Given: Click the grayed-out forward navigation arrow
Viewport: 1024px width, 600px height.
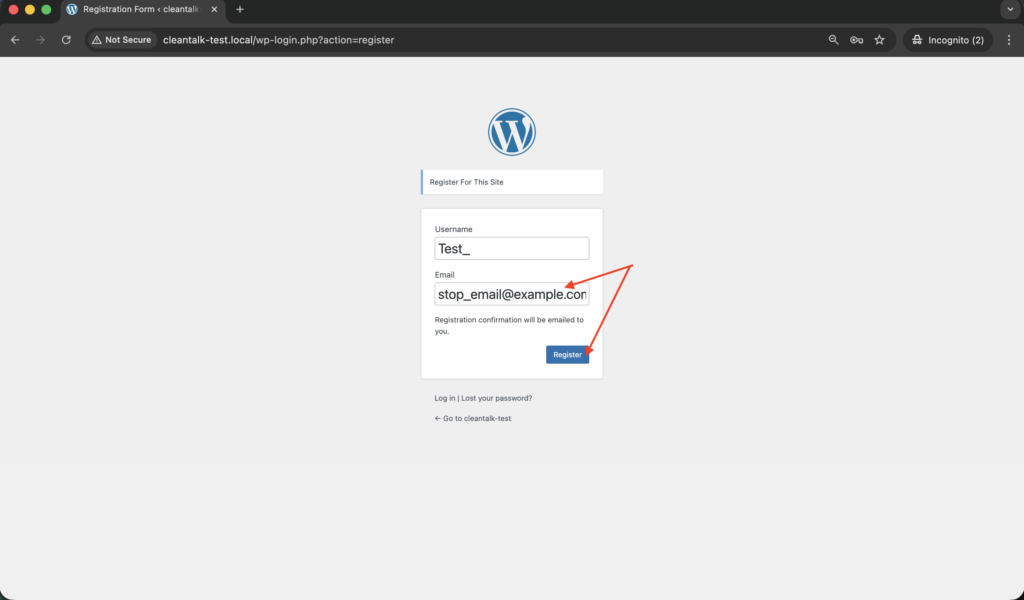Looking at the screenshot, I should tap(40, 40).
